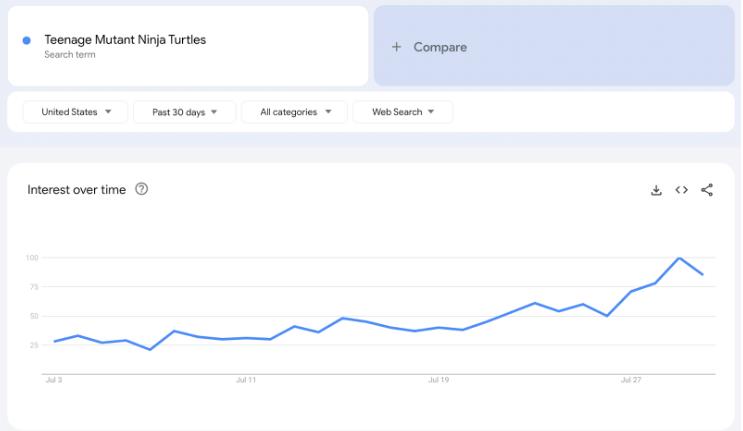
Task: Change the Past 30 days time range
Action: (x=184, y=112)
